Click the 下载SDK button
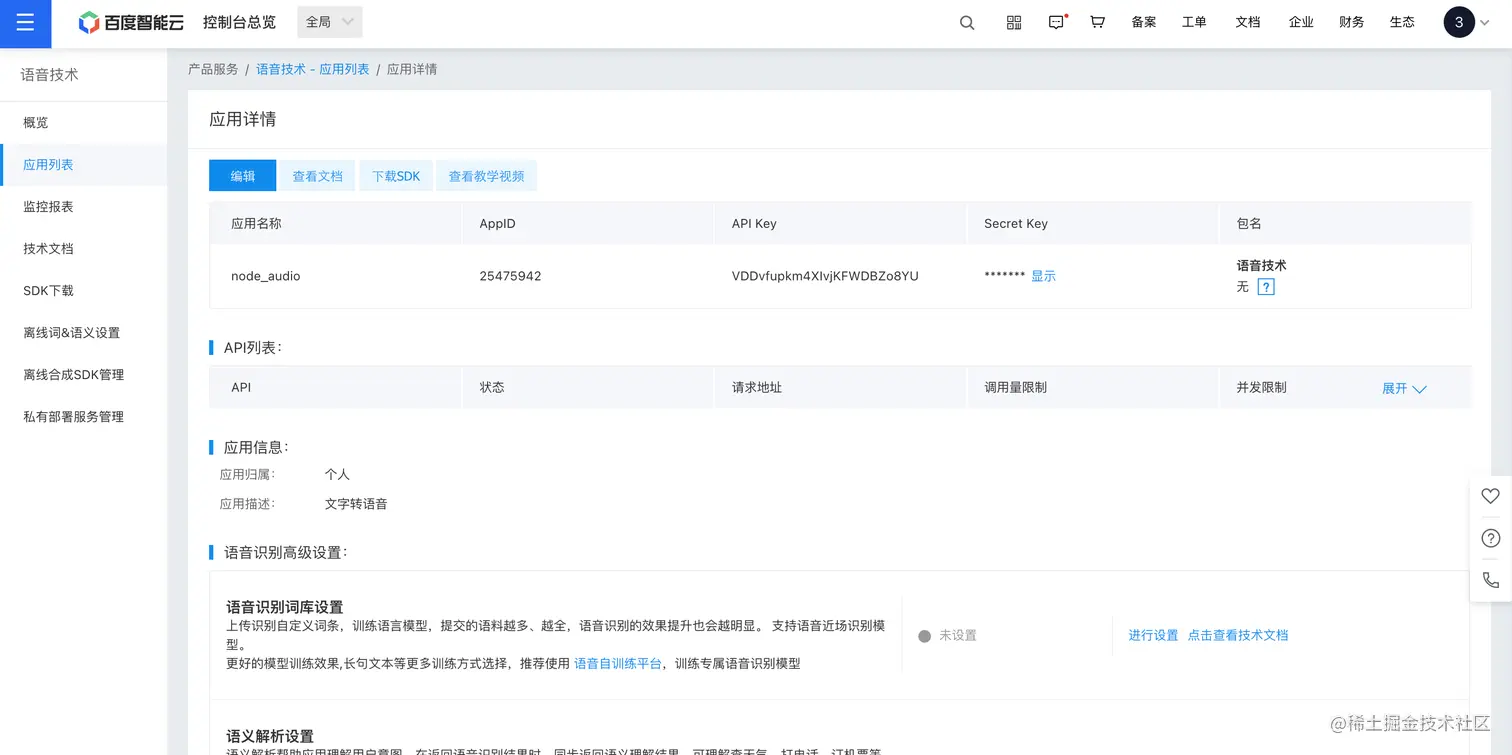Screen dimensions: 1512x755 click(x=396, y=175)
